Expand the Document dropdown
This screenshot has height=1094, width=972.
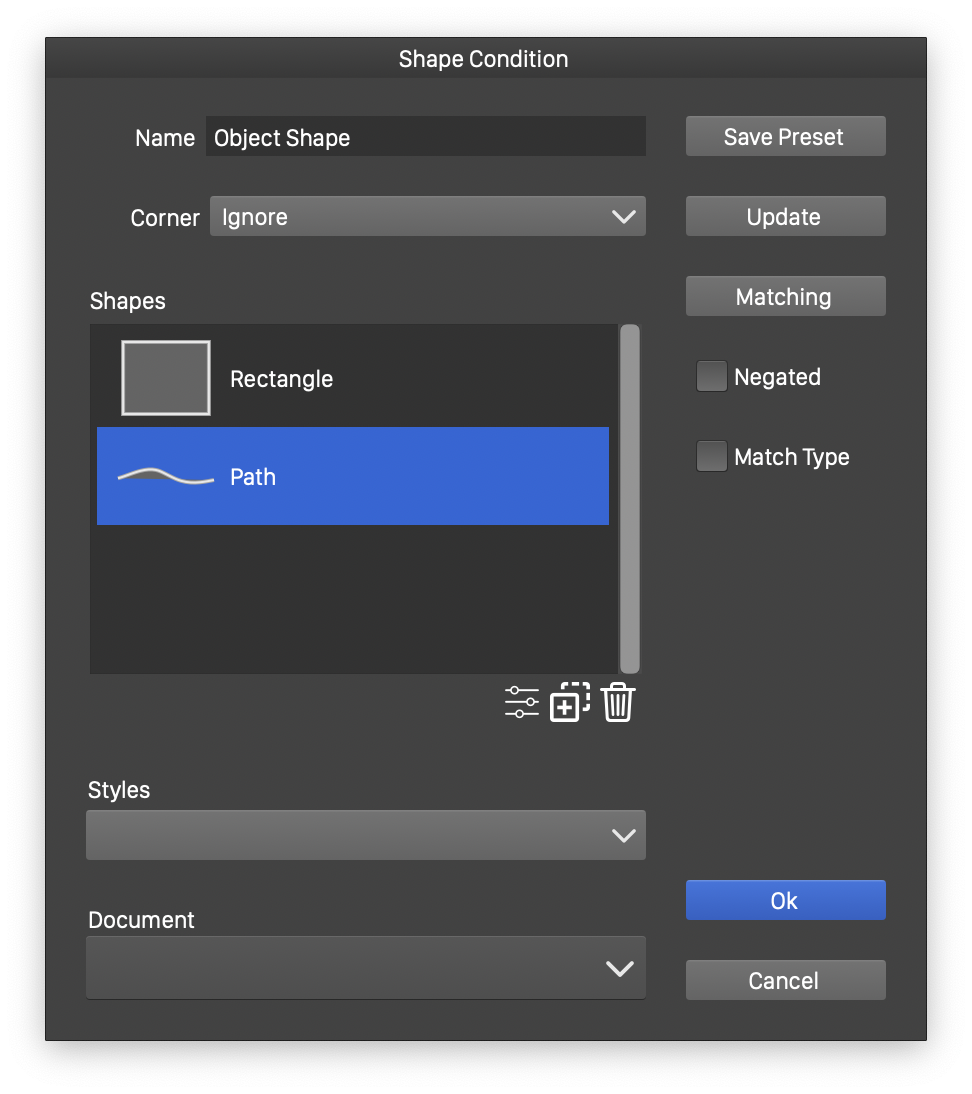[x=366, y=967]
